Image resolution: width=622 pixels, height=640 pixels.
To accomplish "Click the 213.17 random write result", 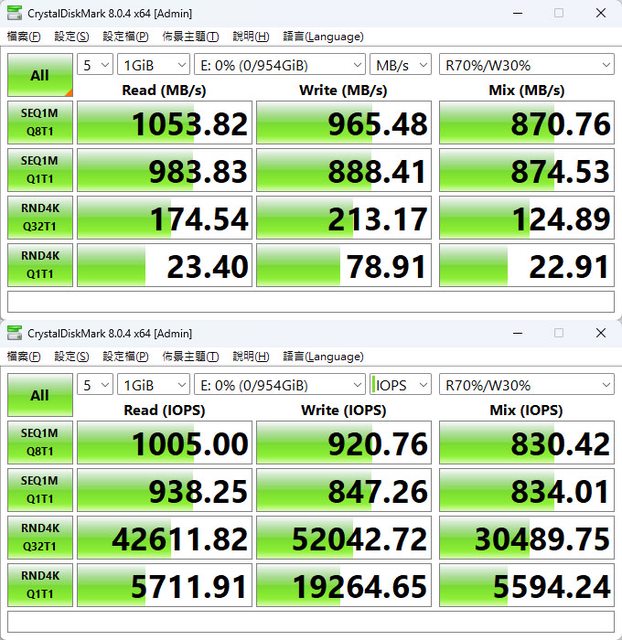I will (x=344, y=218).
